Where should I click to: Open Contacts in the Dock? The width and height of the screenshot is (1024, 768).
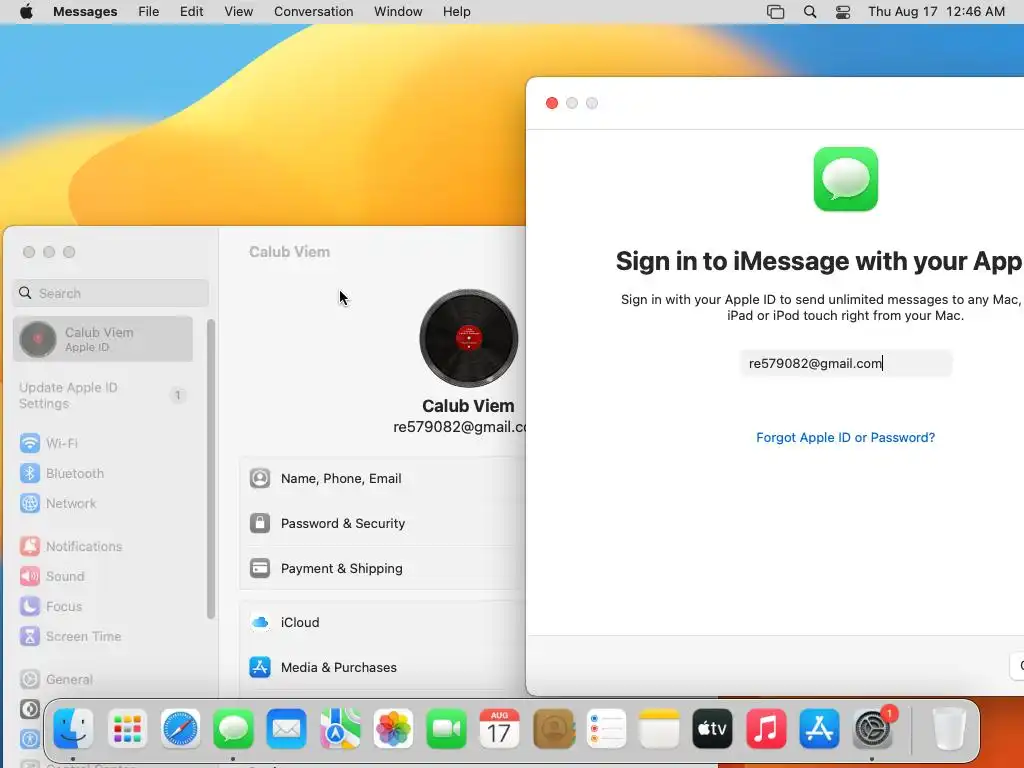553,728
